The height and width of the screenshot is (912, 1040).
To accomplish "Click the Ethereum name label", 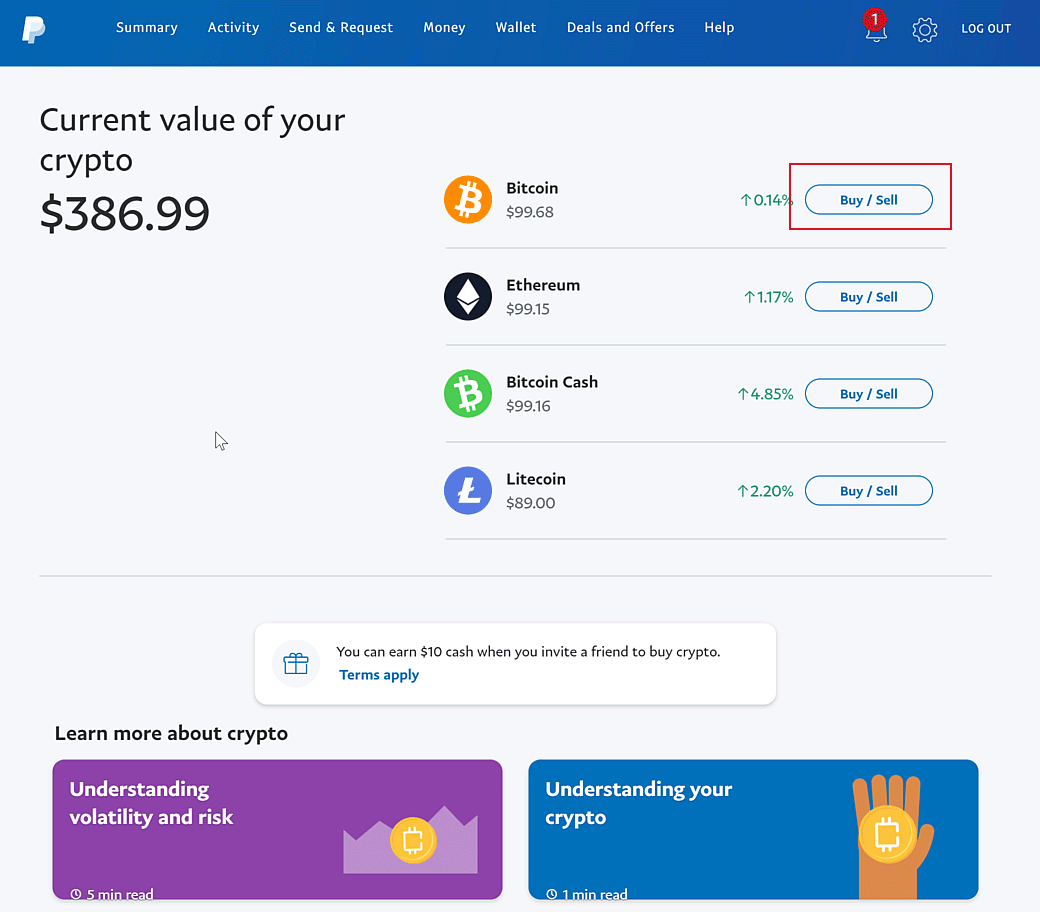I will 543,285.
